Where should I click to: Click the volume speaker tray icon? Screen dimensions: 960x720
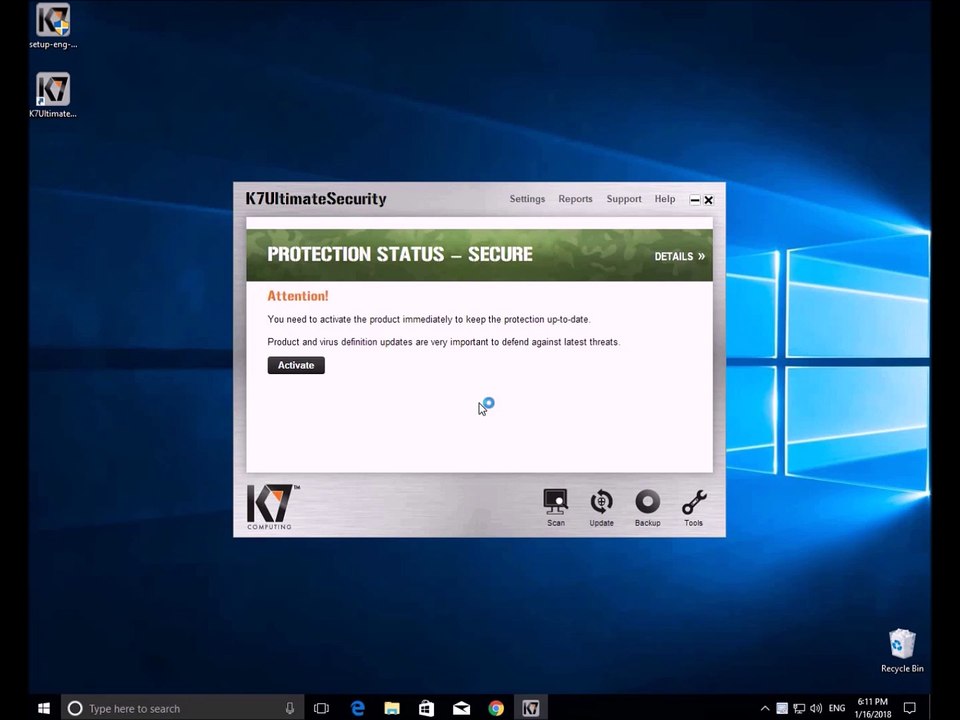tap(816, 708)
